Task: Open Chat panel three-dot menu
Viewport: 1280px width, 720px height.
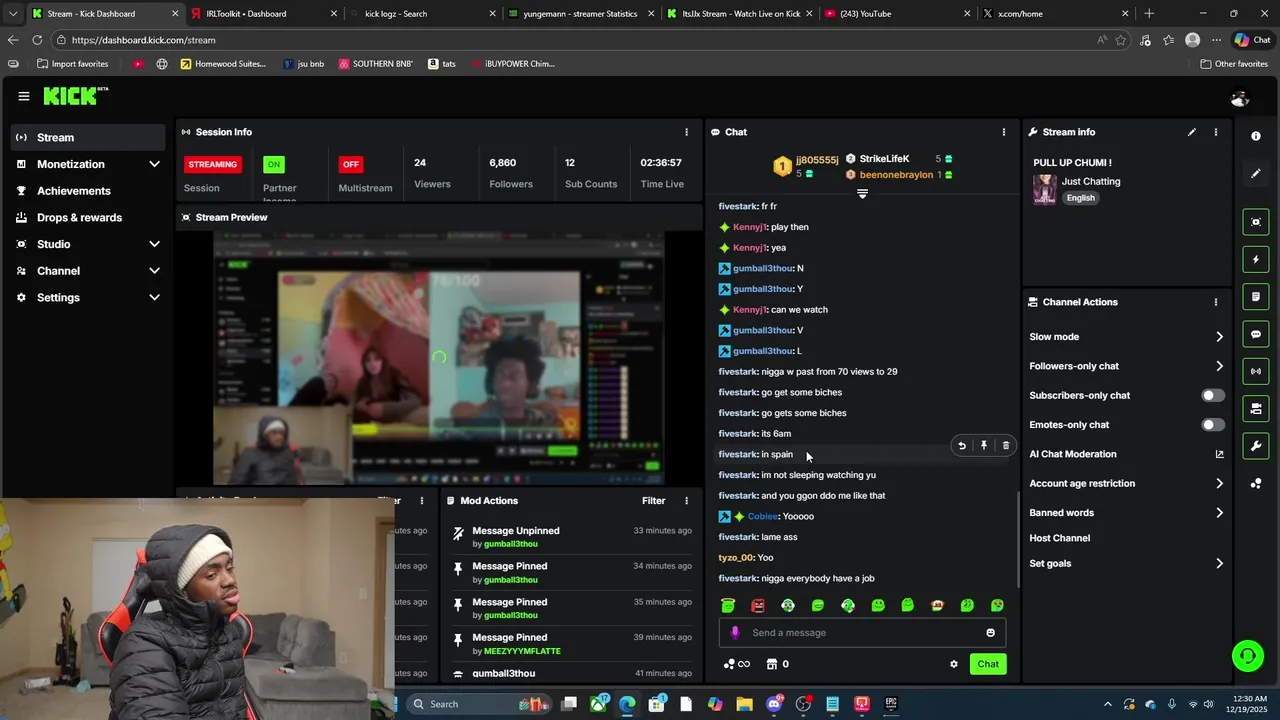Action: click(1004, 132)
